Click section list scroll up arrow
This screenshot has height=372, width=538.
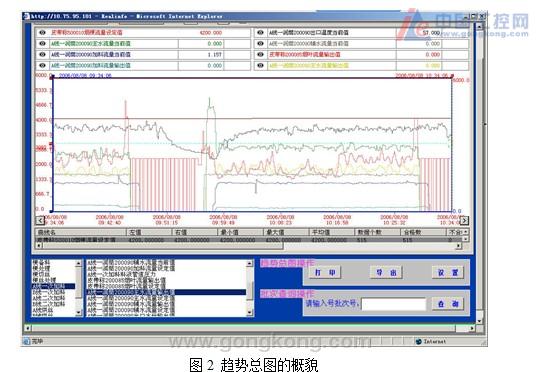(x=79, y=263)
